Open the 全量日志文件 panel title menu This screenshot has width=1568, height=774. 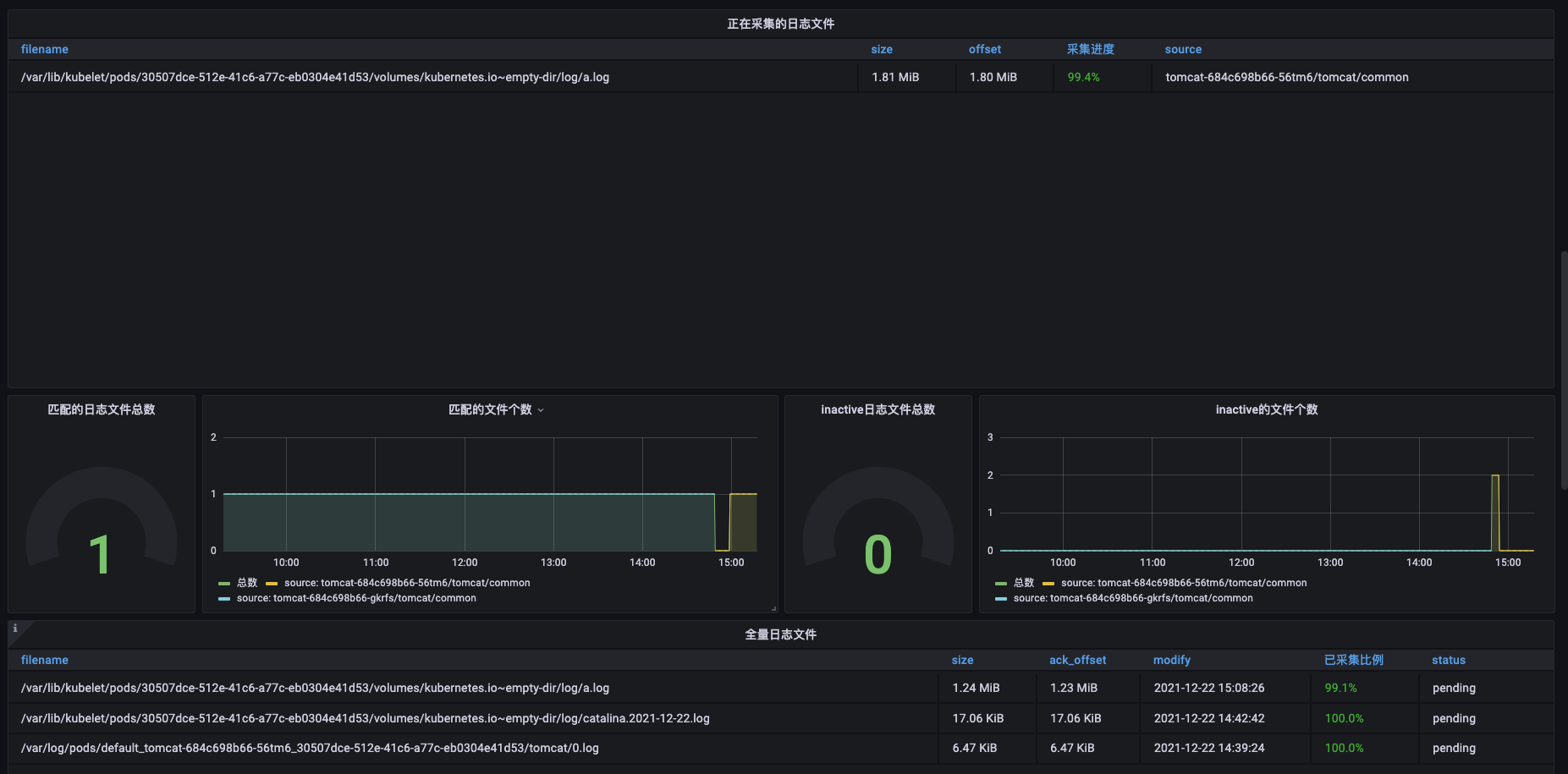[x=780, y=634]
